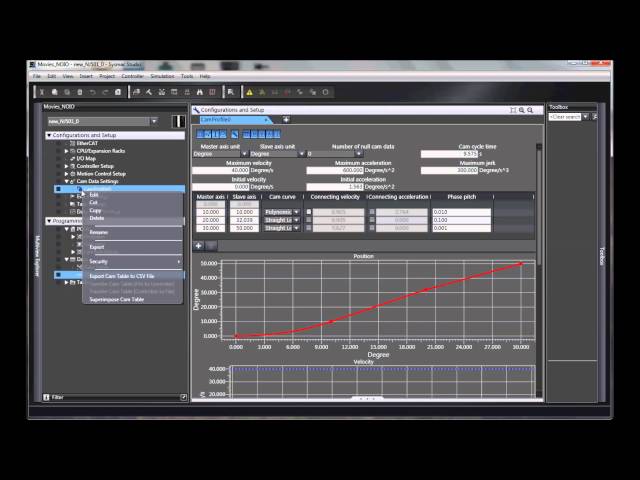
Task: Open the Controller menu
Action: (132, 76)
